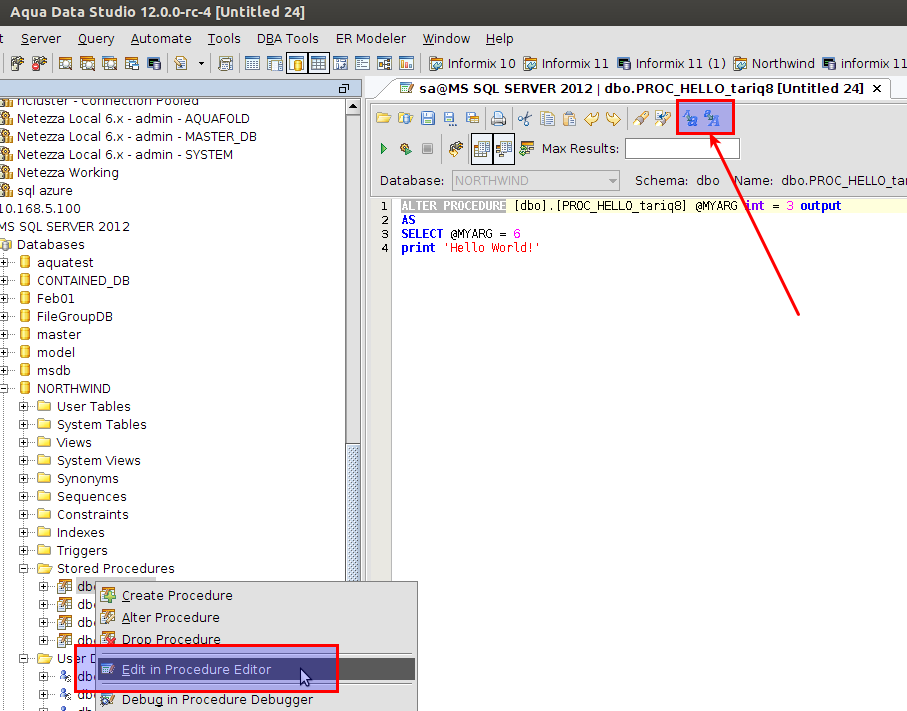Expand the User Tables folder
This screenshot has width=907, height=711.
[x=24, y=407]
